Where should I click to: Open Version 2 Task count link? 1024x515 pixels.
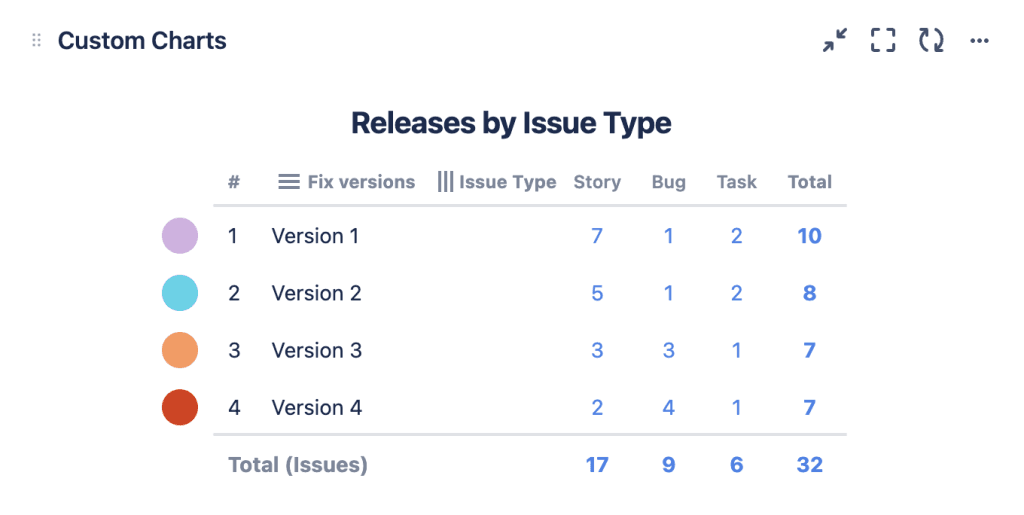pyautogui.click(x=737, y=293)
